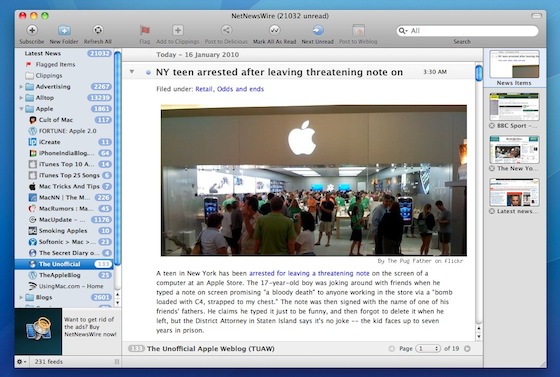
Task: Click 'Want to get rid of the ads?' text
Action: [90, 327]
